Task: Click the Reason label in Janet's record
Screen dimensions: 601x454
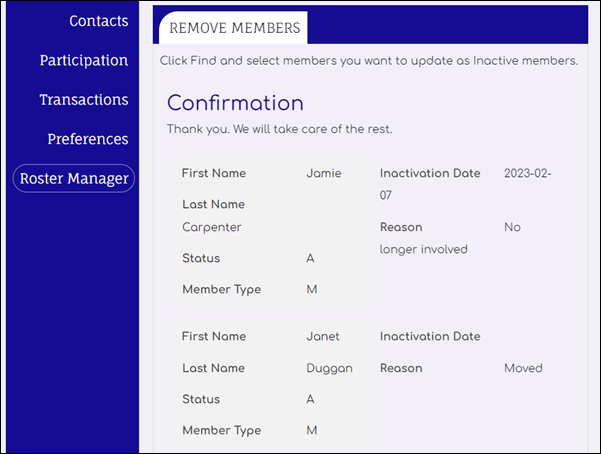Action: coord(401,368)
